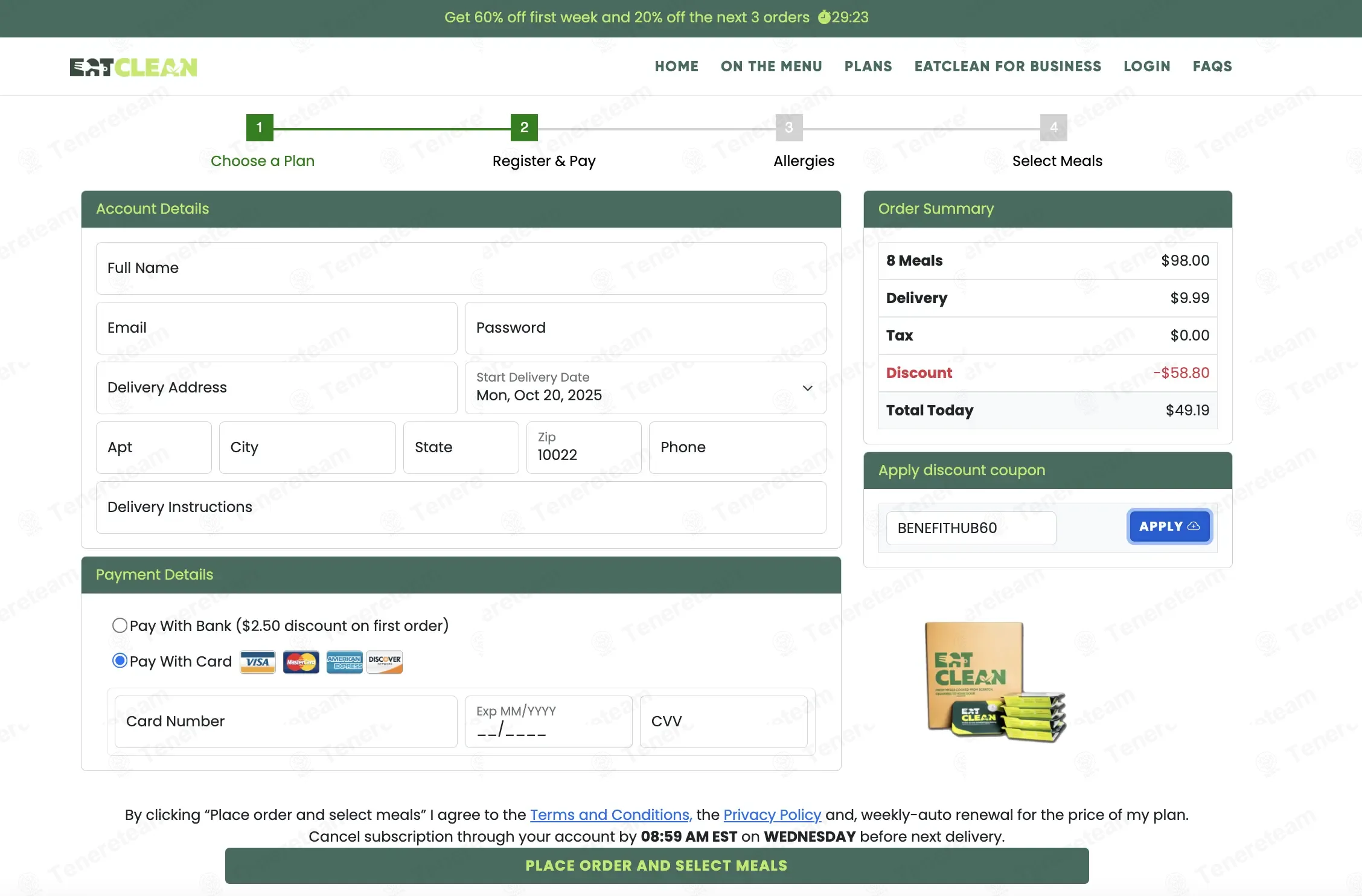Click the step 1 Choose a Plan marker
The height and width of the screenshot is (896, 1362).
pyautogui.click(x=260, y=127)
